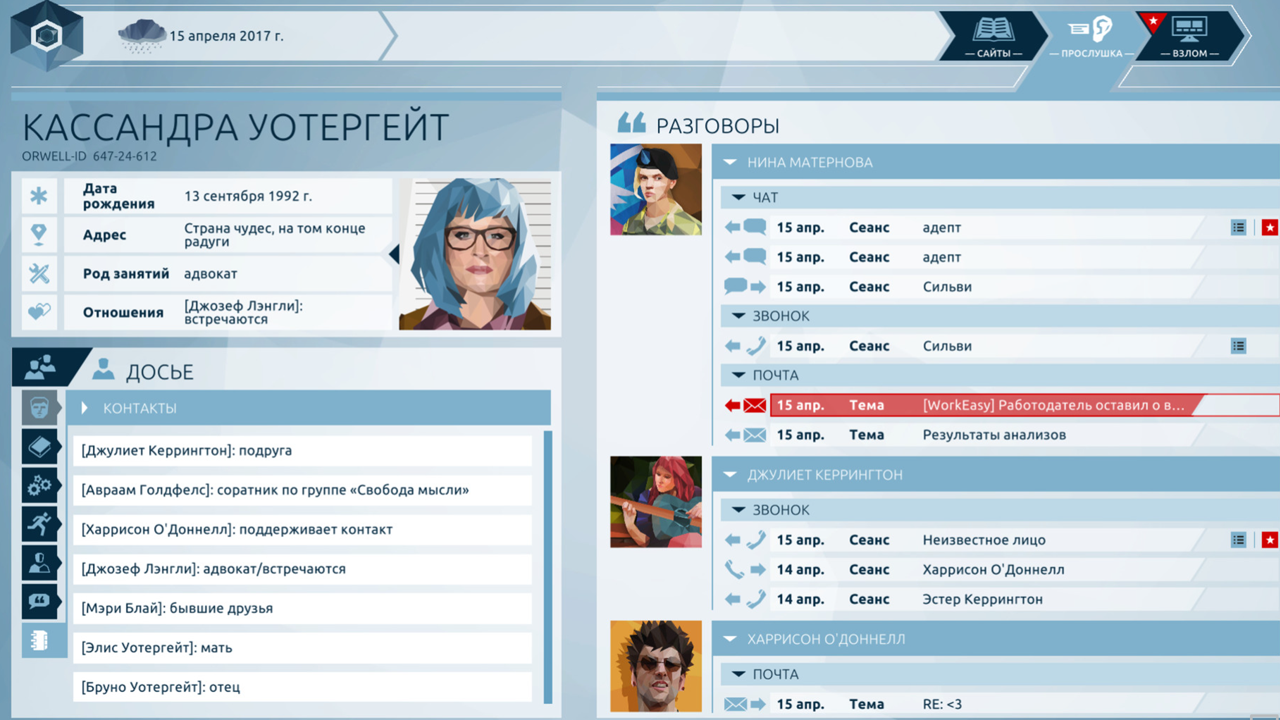Open the Результаты анализов email
Viewport: 1280px width, 720px height.
(993, 435)
